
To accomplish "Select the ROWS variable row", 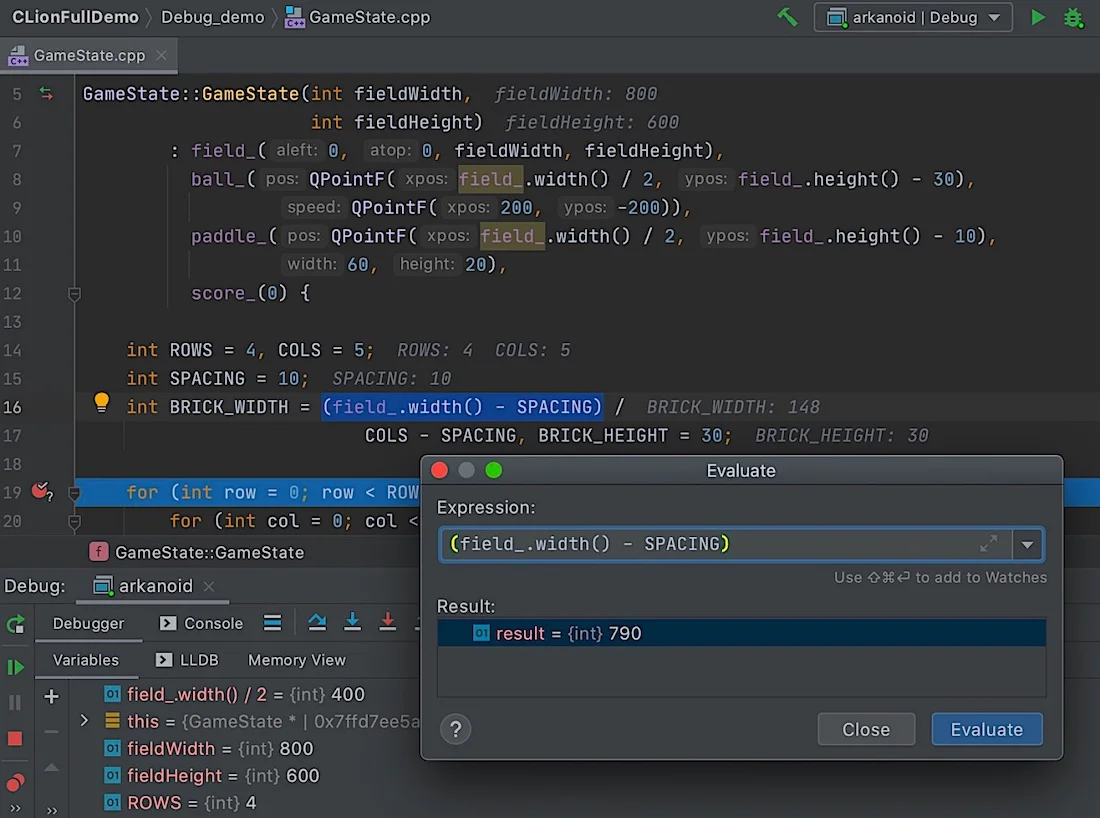I will coord(246,803).
